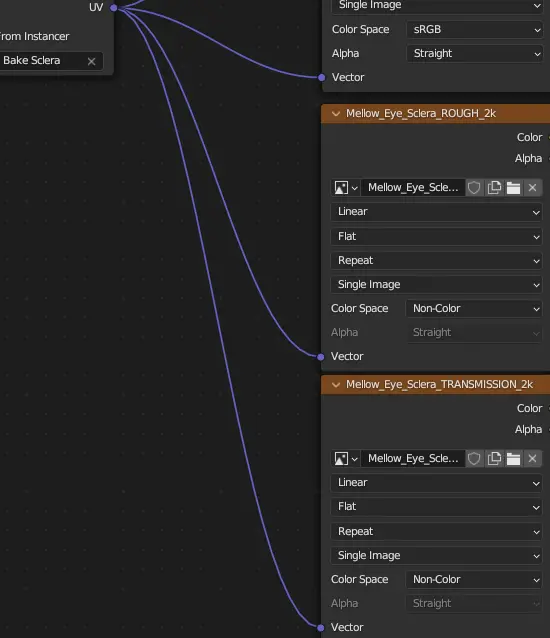Collapse the Mellow_Eye_Sclera_ROUGH_2k node

click(336, 114)
